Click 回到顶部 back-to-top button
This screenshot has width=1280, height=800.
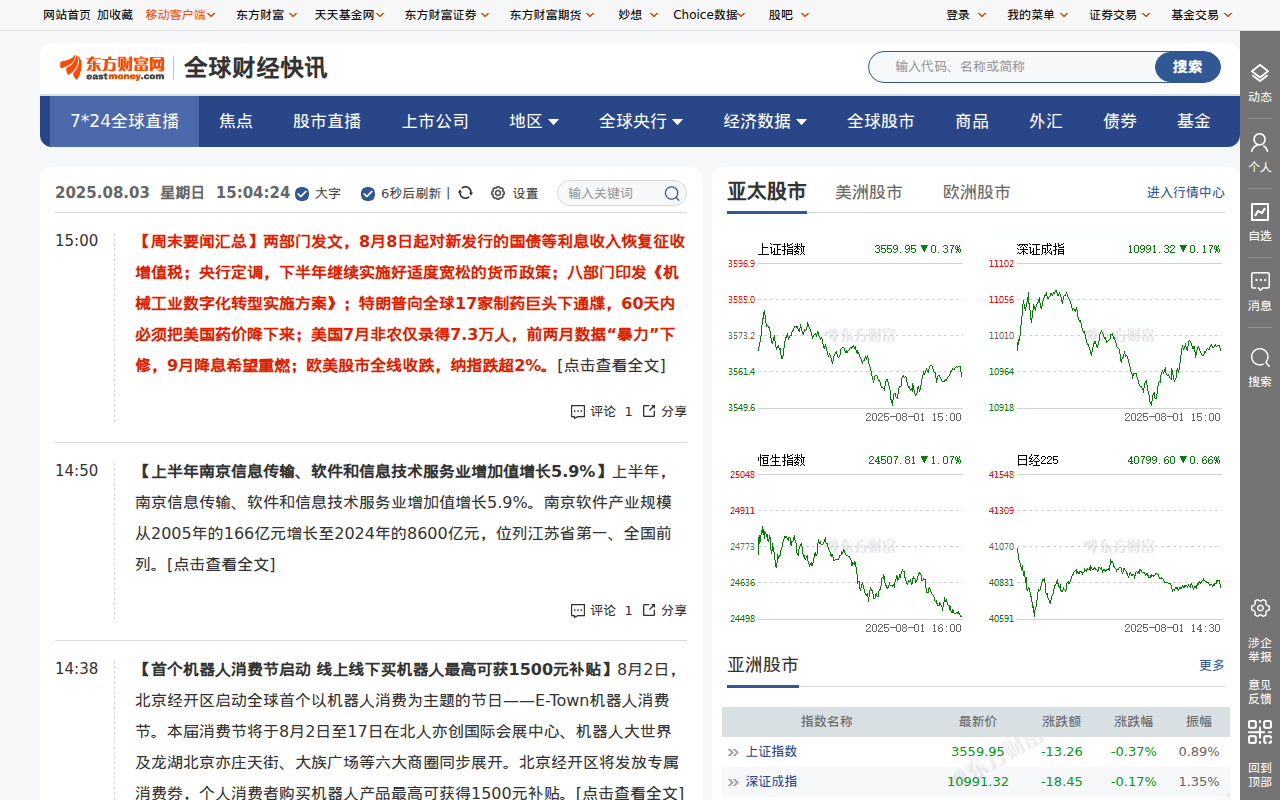click(x=1260, y=775)
